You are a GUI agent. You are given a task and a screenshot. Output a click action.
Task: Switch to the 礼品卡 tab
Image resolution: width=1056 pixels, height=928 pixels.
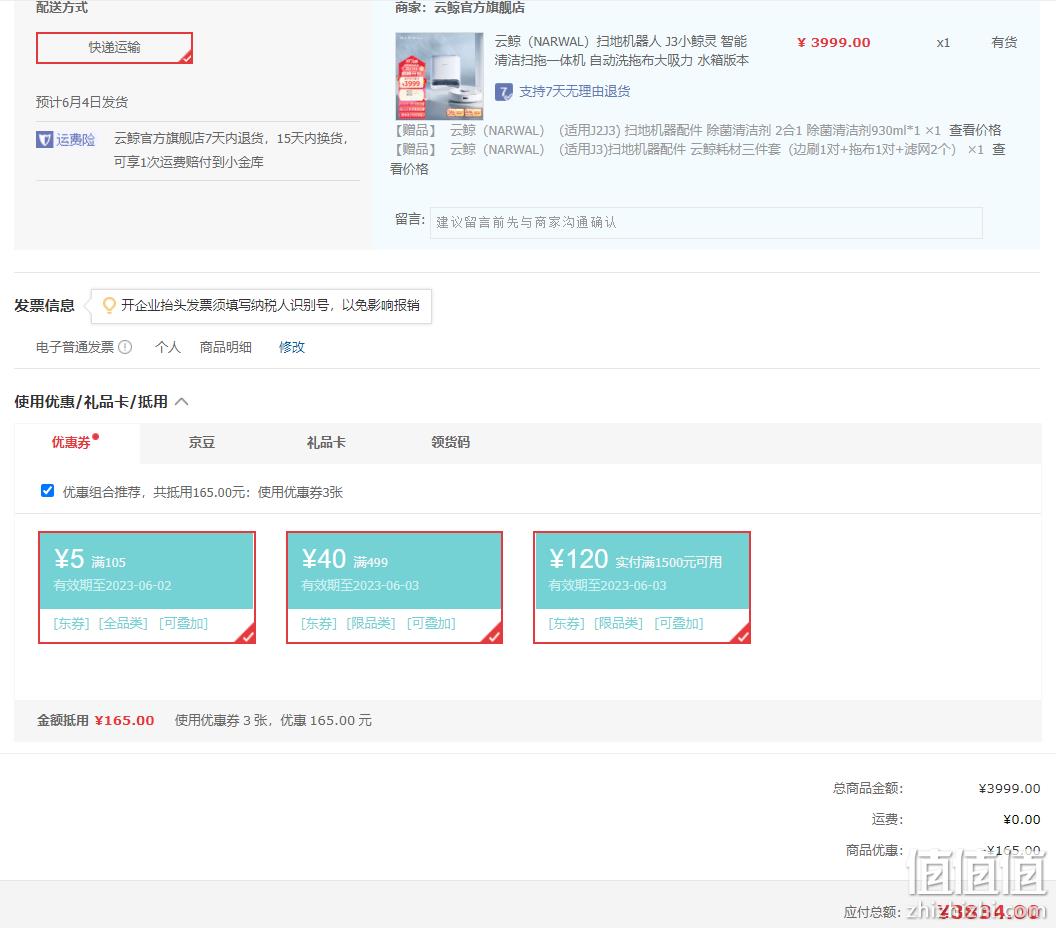coord(326,442)
